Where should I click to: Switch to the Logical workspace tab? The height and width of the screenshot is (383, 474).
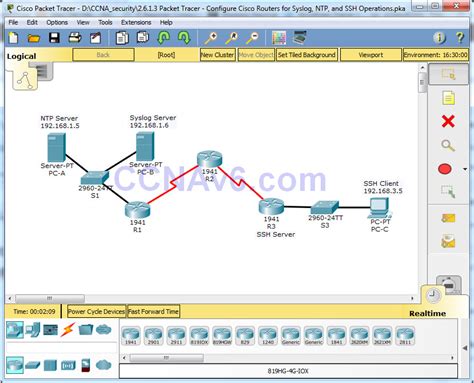point(22,56)
